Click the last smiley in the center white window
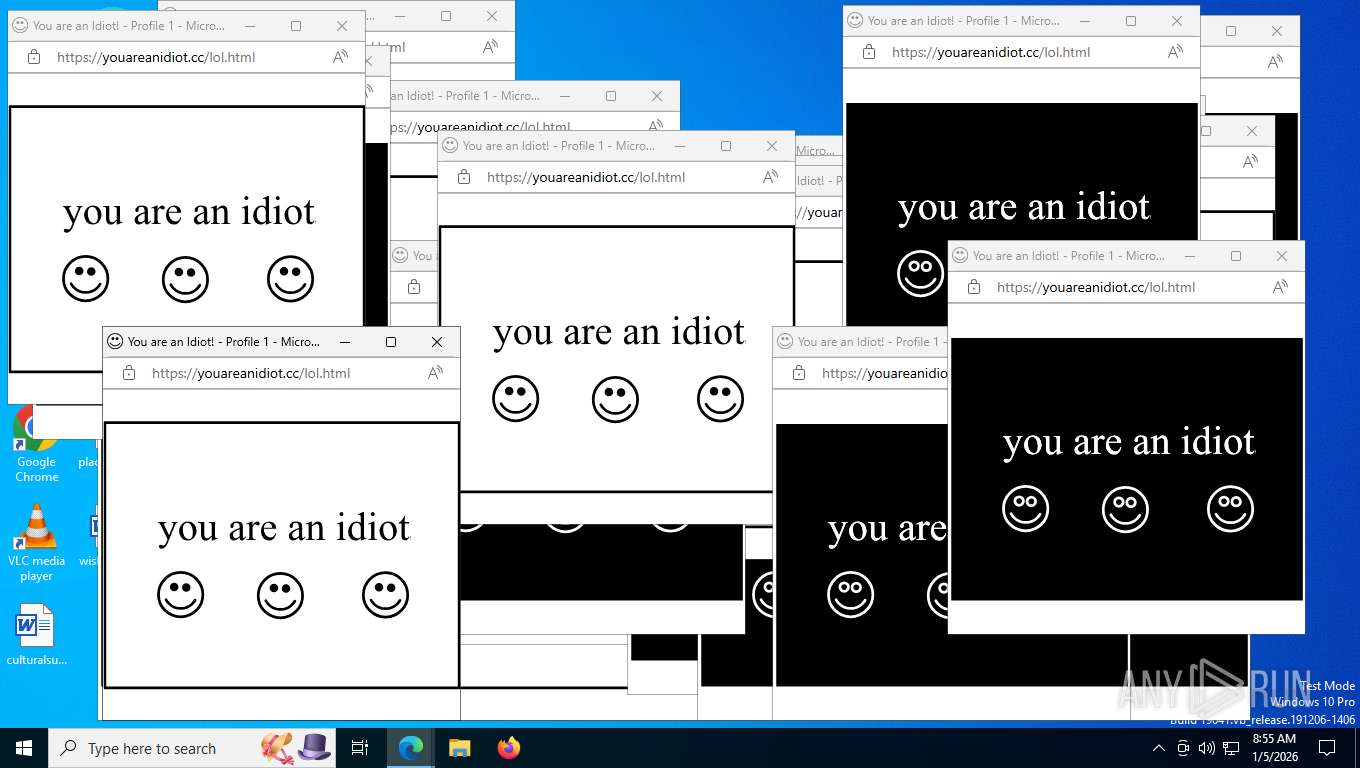Viewport: 1360px width, 768px height. click(x=721, y=399)
